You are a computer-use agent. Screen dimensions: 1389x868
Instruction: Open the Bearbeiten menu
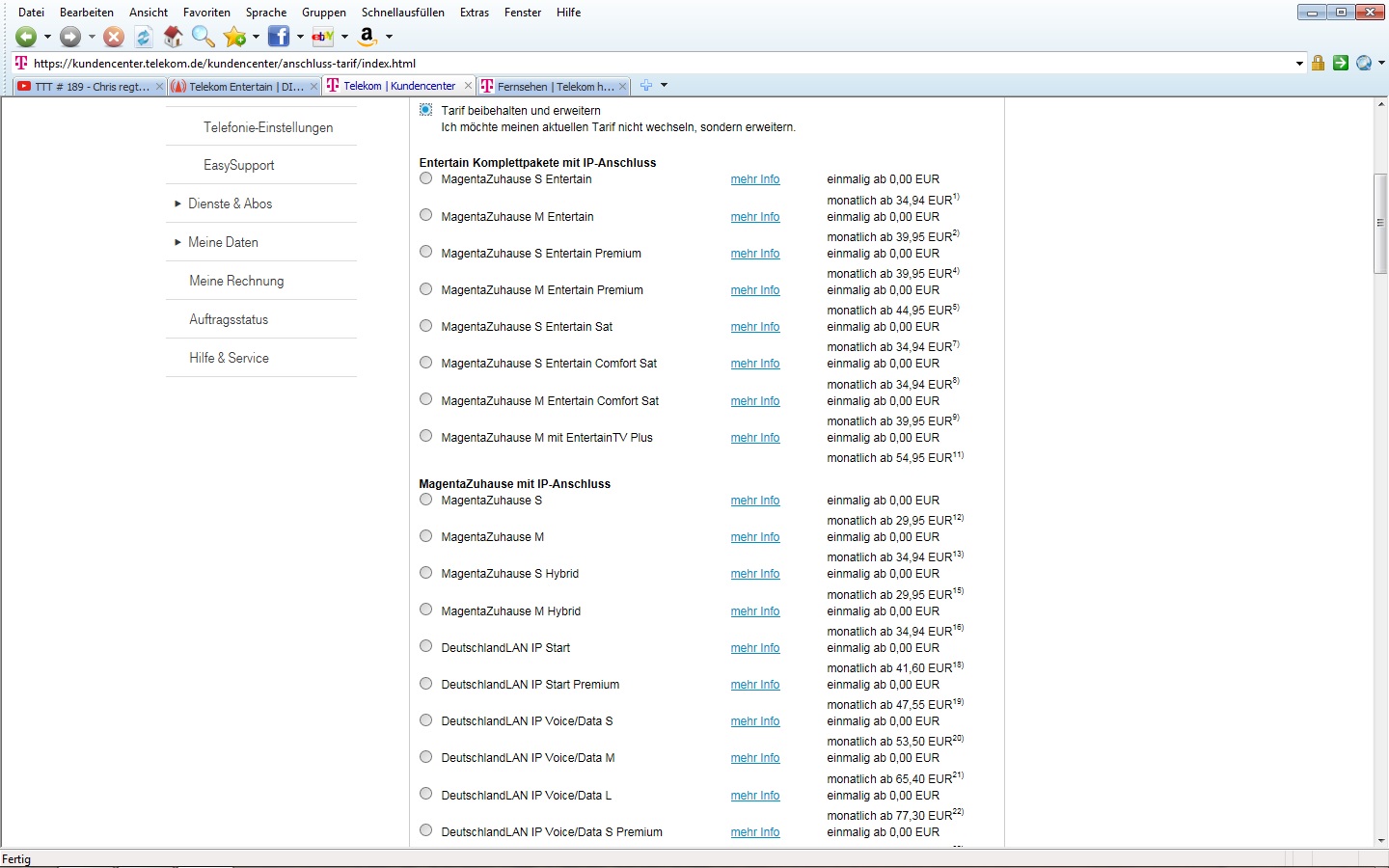click(x=87, y=13)
